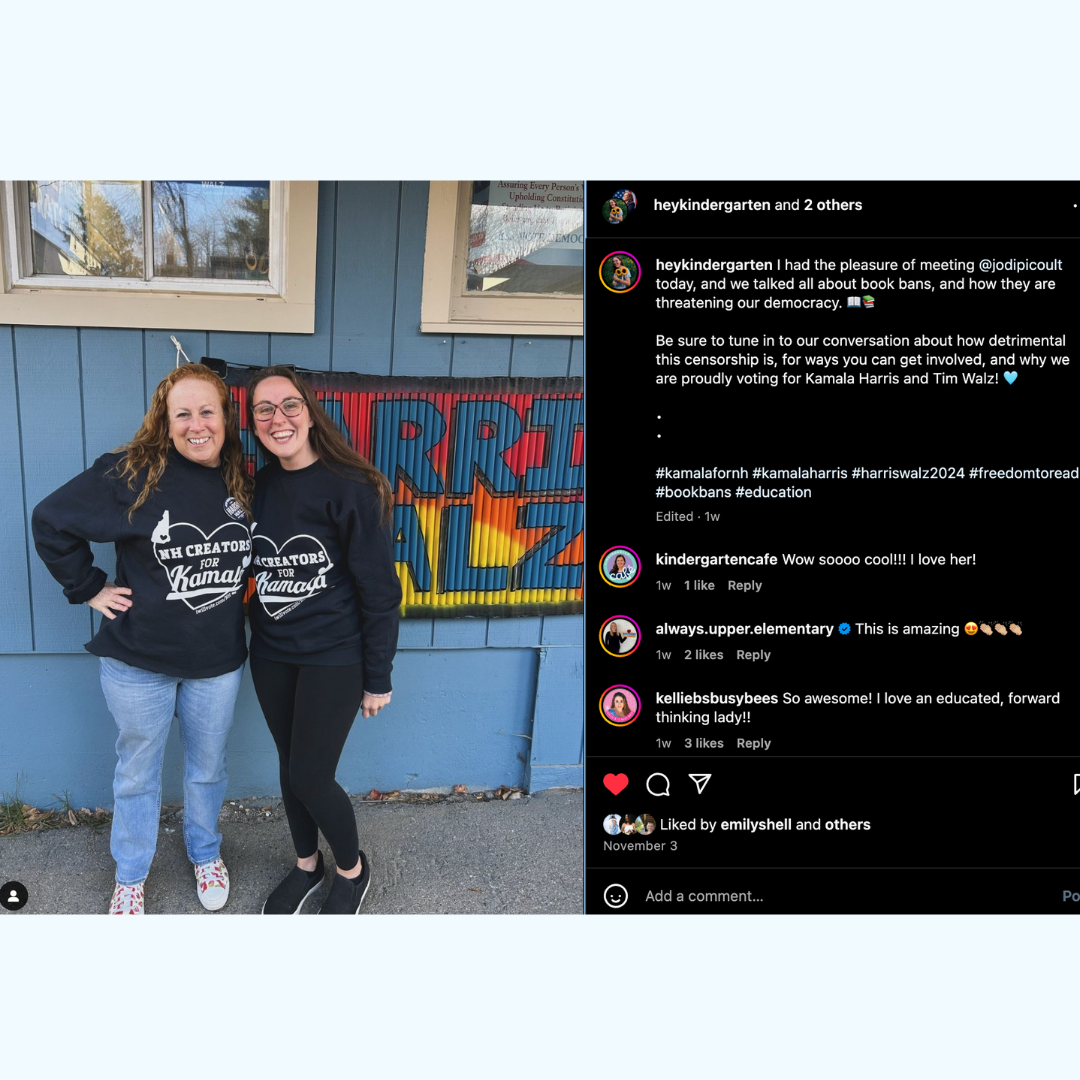Reply to kelliebsbusybees' comment

coord(754,742)
